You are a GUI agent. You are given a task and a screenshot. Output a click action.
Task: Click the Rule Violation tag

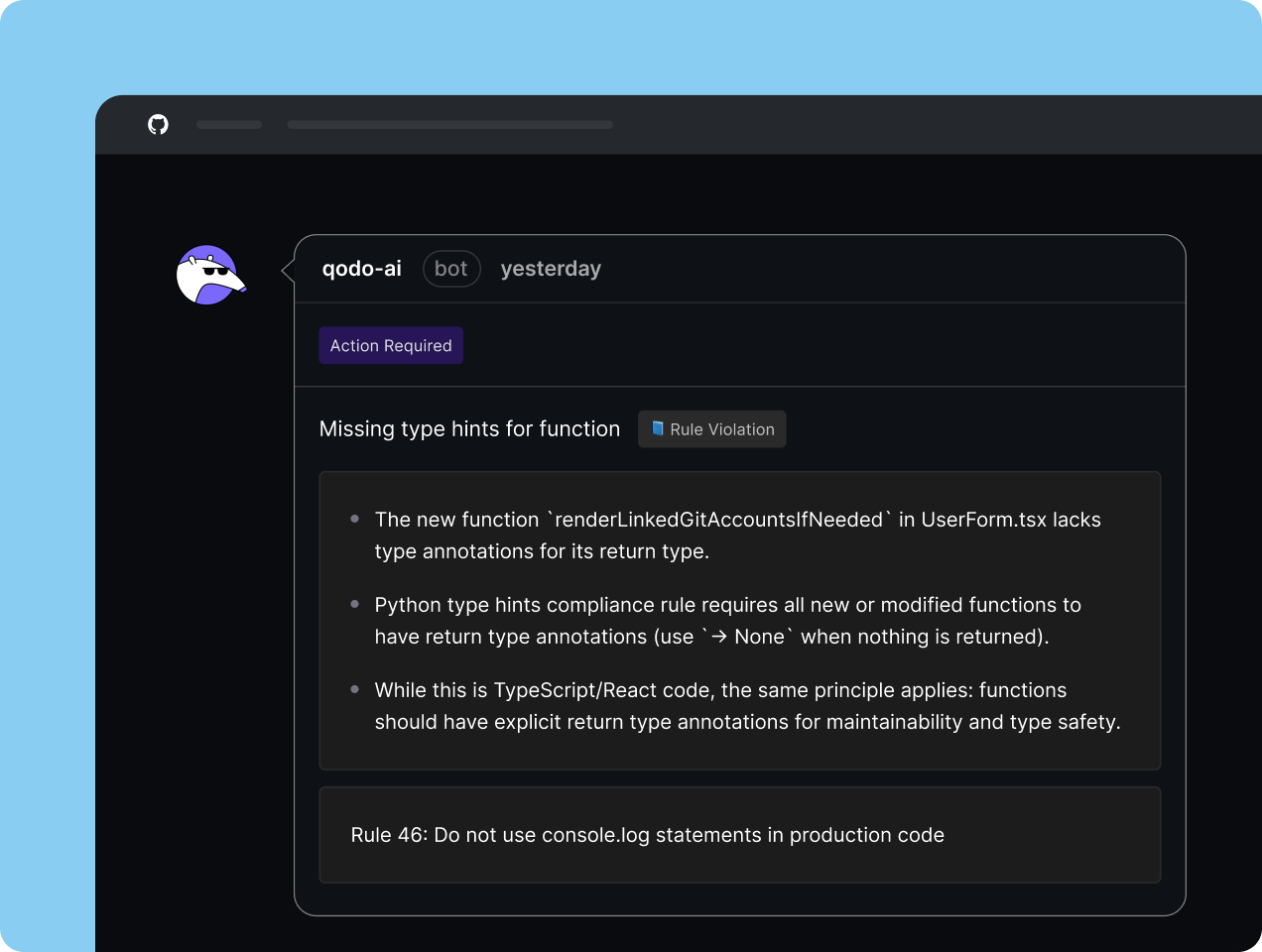click(x=712, y=429)
